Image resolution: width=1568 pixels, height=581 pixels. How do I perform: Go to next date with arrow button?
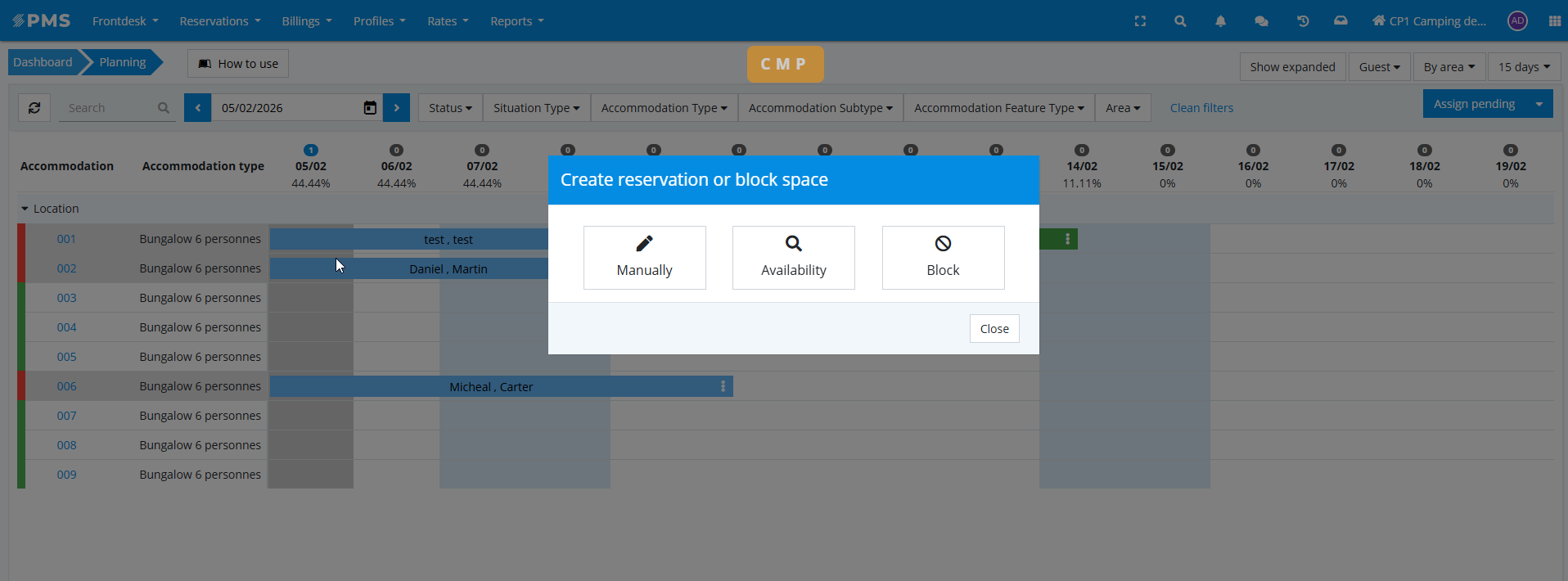tap(396, 108)
